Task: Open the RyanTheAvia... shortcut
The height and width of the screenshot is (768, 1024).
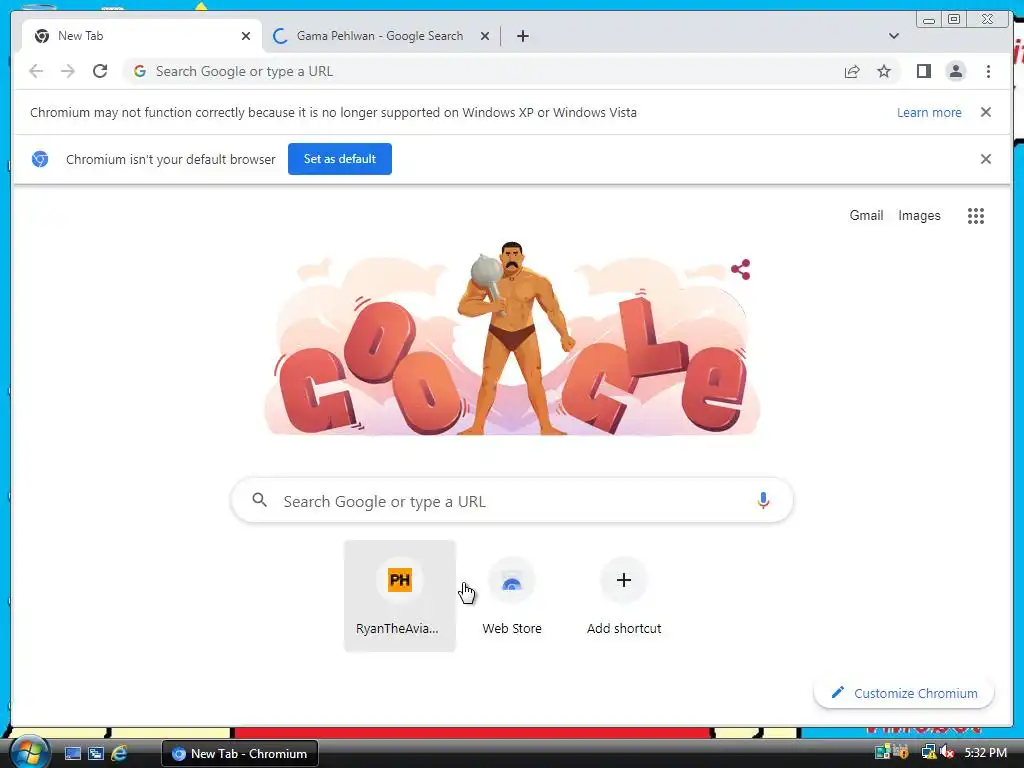Action: coord(400,596)
